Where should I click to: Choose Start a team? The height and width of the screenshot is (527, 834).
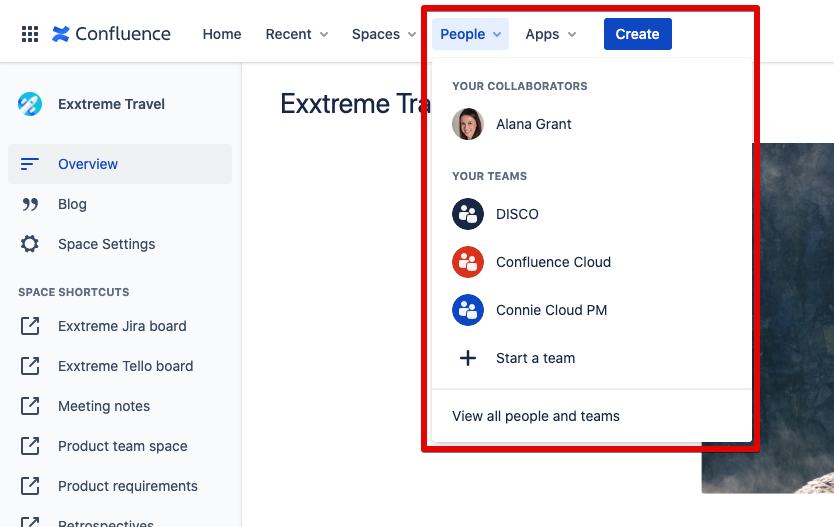point(591,358)
